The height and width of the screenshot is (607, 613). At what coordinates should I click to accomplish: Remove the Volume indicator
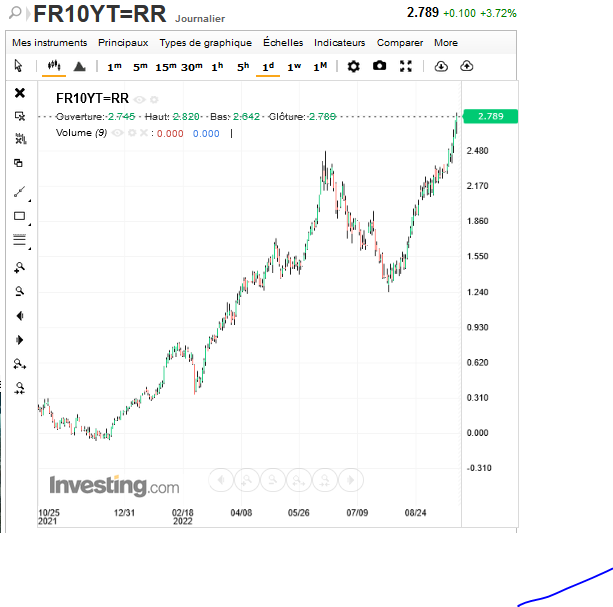[x=144, y=133]
